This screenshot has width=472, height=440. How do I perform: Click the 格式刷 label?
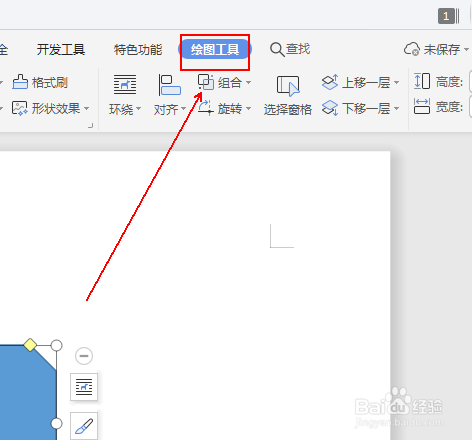(50, 82)
